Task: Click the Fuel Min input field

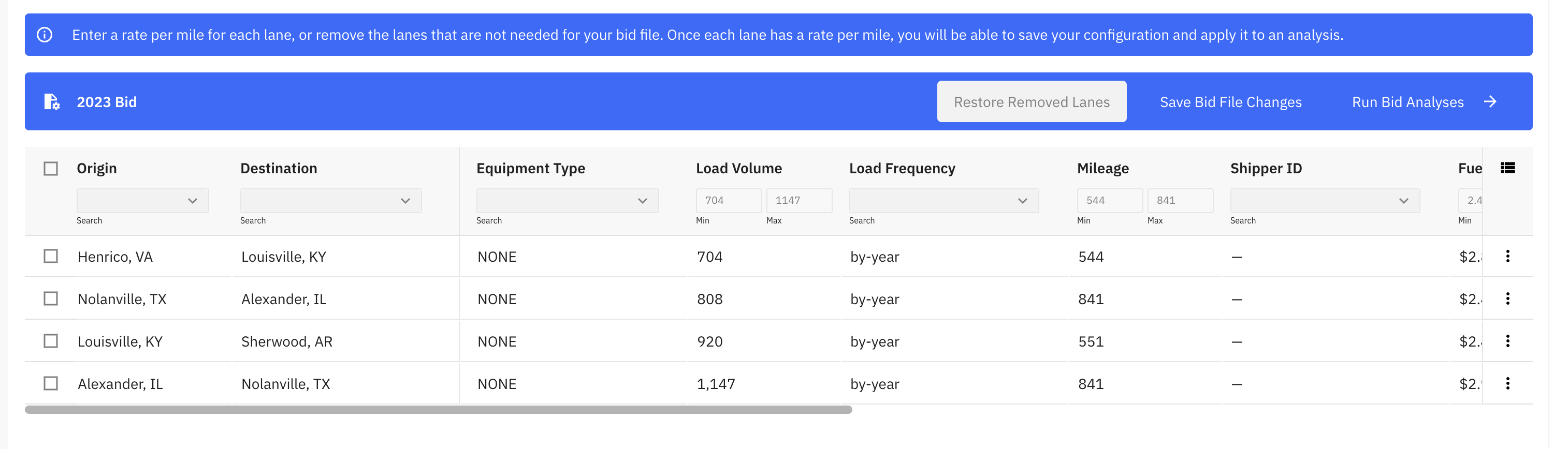Action: (x=1470, y=200)
